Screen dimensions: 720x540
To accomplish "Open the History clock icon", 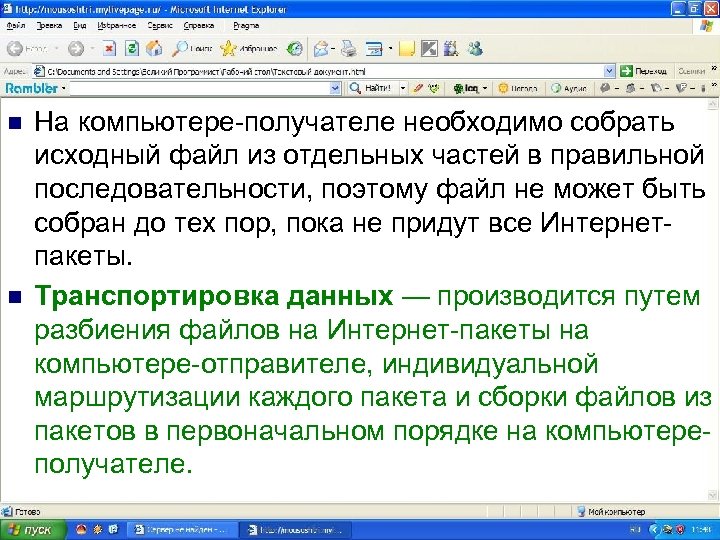I will click(294, 48).
